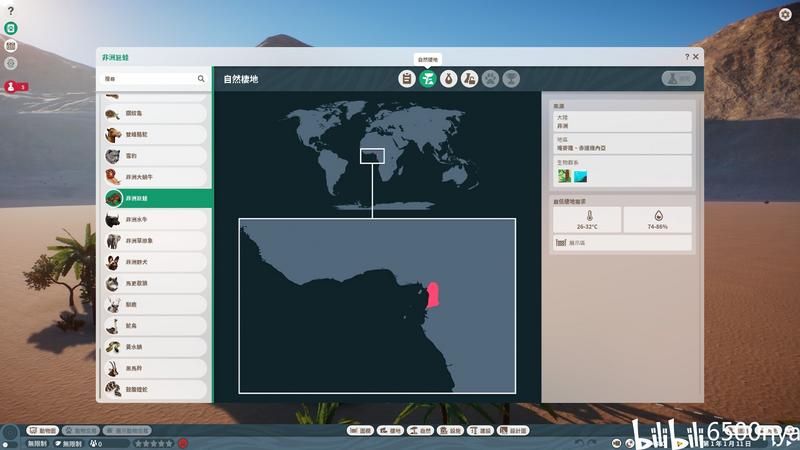The image size is (800, 450).
Task: Select the ostrich entry (鴕鳥)
Action: pyautogui.click(x=155, y=326)
